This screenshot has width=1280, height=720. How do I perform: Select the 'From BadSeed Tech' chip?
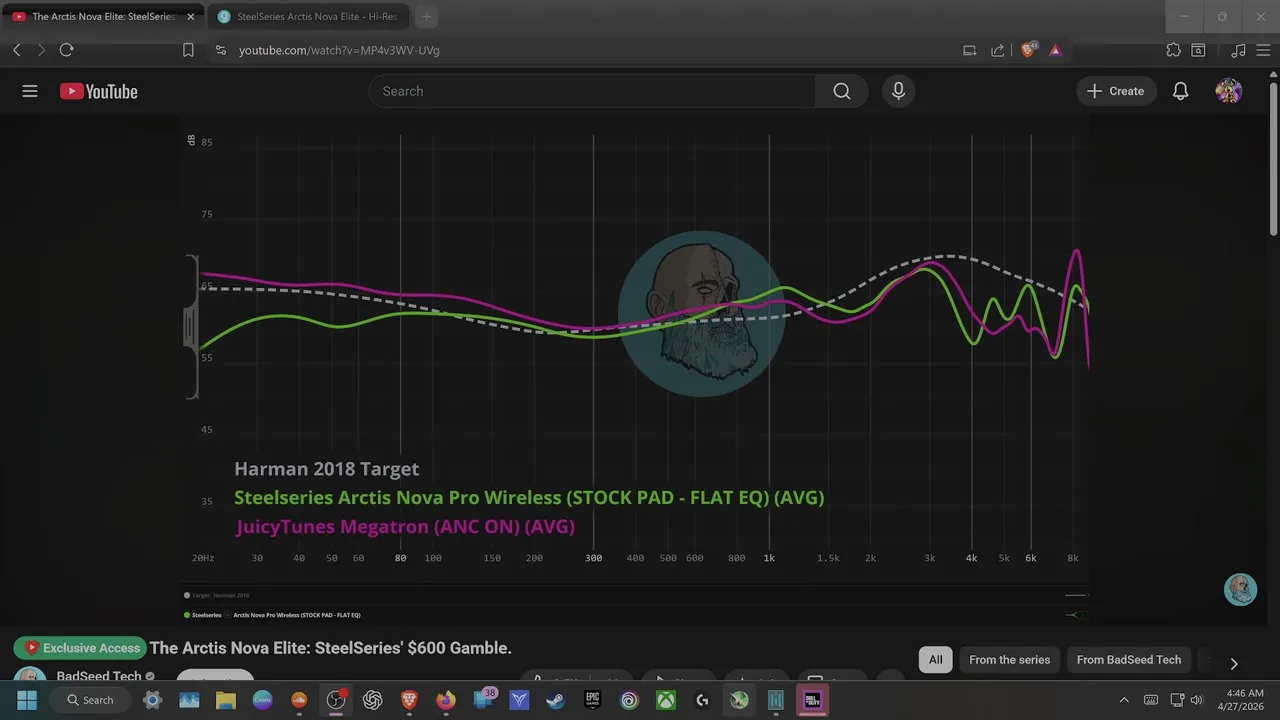point(1129,660)
